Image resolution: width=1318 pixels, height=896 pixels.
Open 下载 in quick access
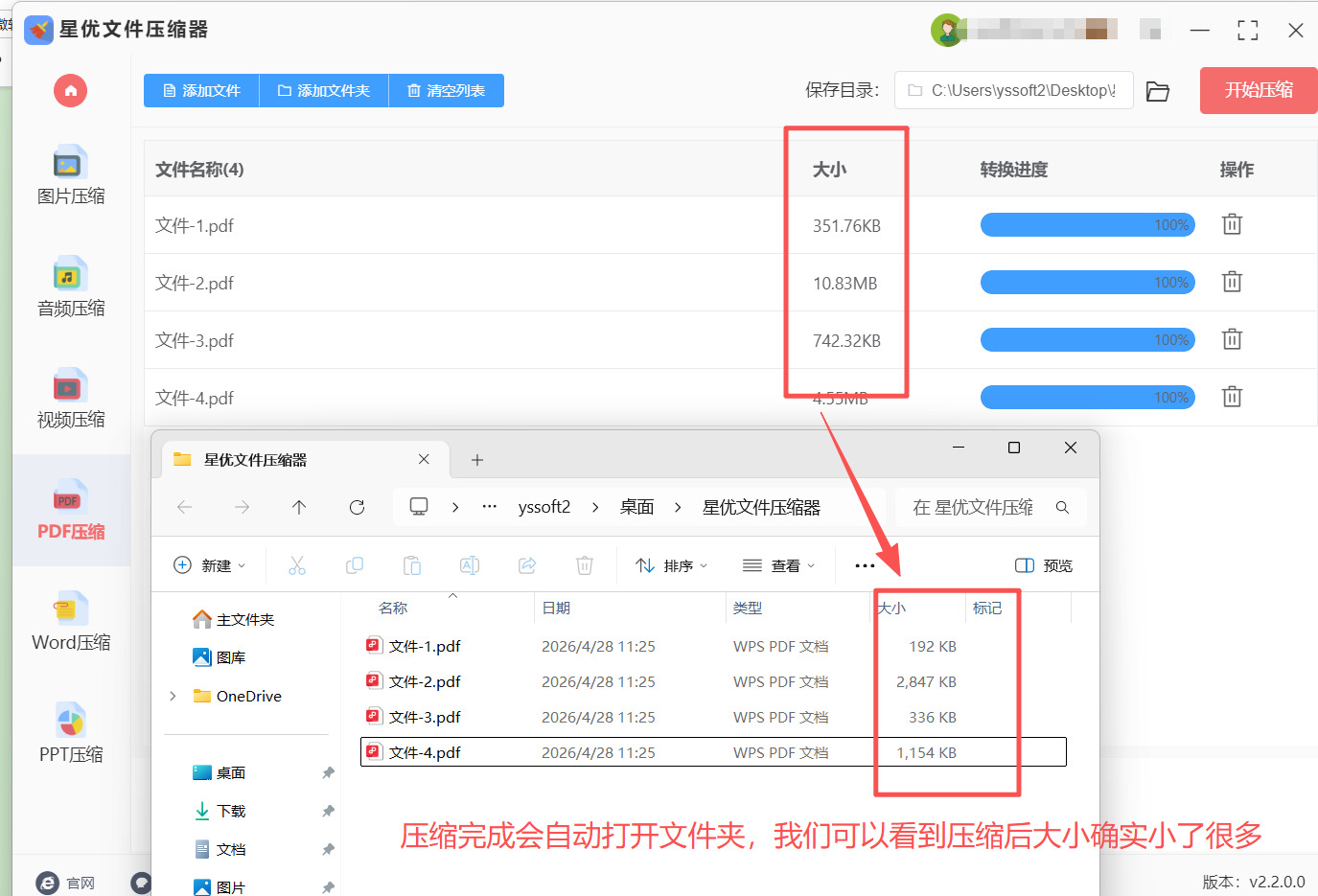coord(220,811)
